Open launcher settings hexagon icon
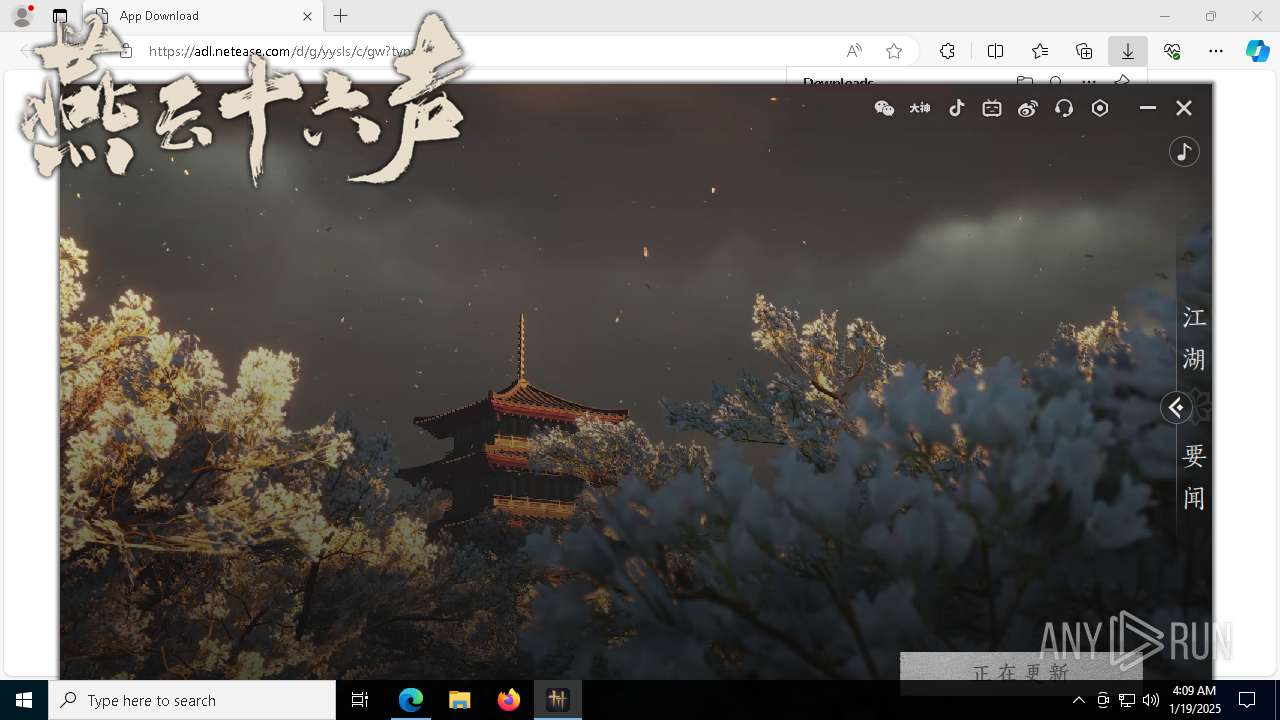 click(x=1100, y=108)
